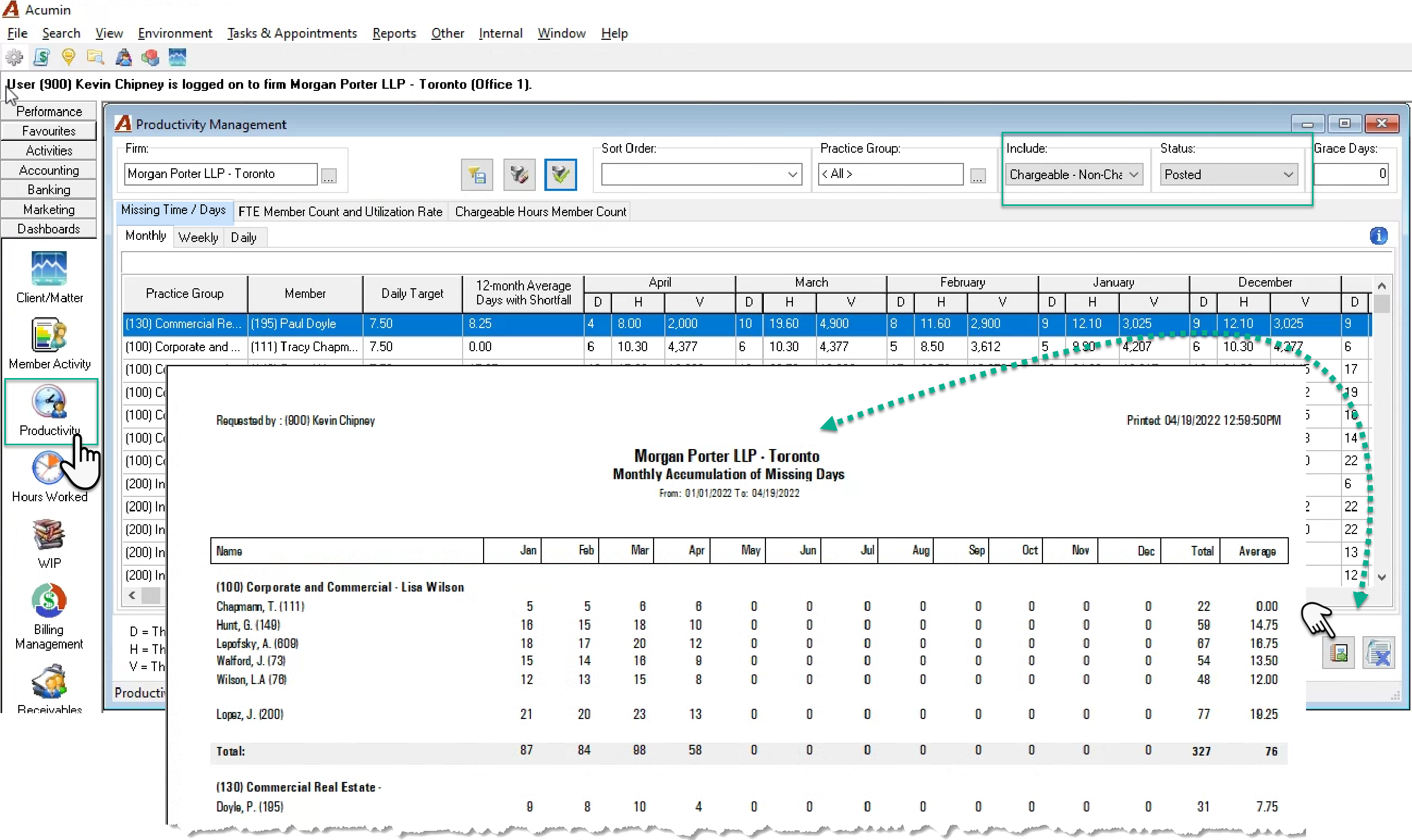
Task: Switch to FTE Member Count and Utilization Rate tab
Action: (x=340, y=212)
